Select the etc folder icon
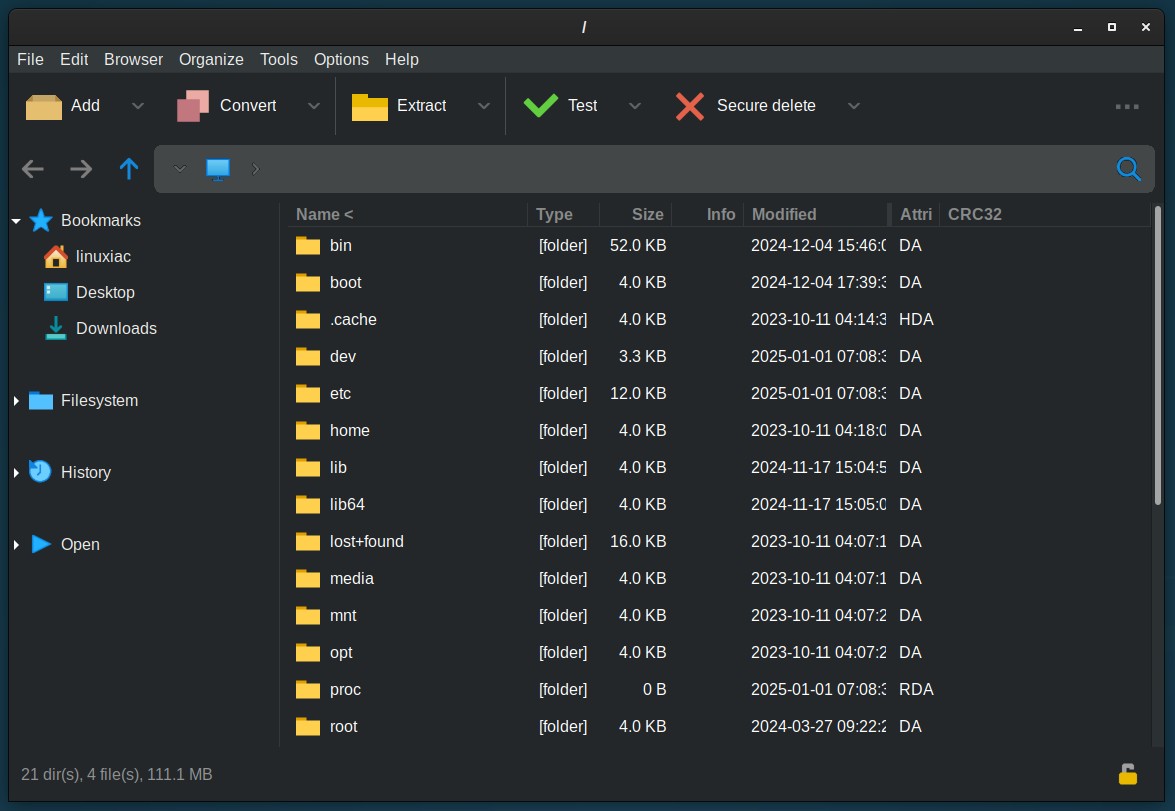The height and width of the screenshot is (811, 1175). click(x=307, y=394)
